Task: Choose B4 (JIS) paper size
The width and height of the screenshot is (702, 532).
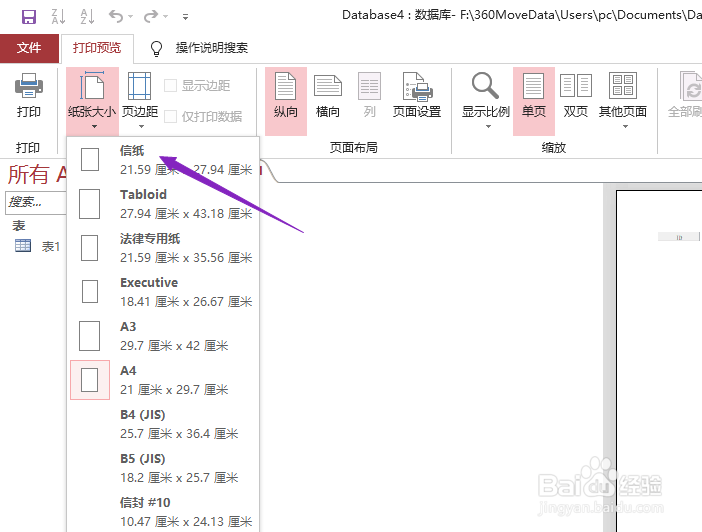Action: point(164,424)
